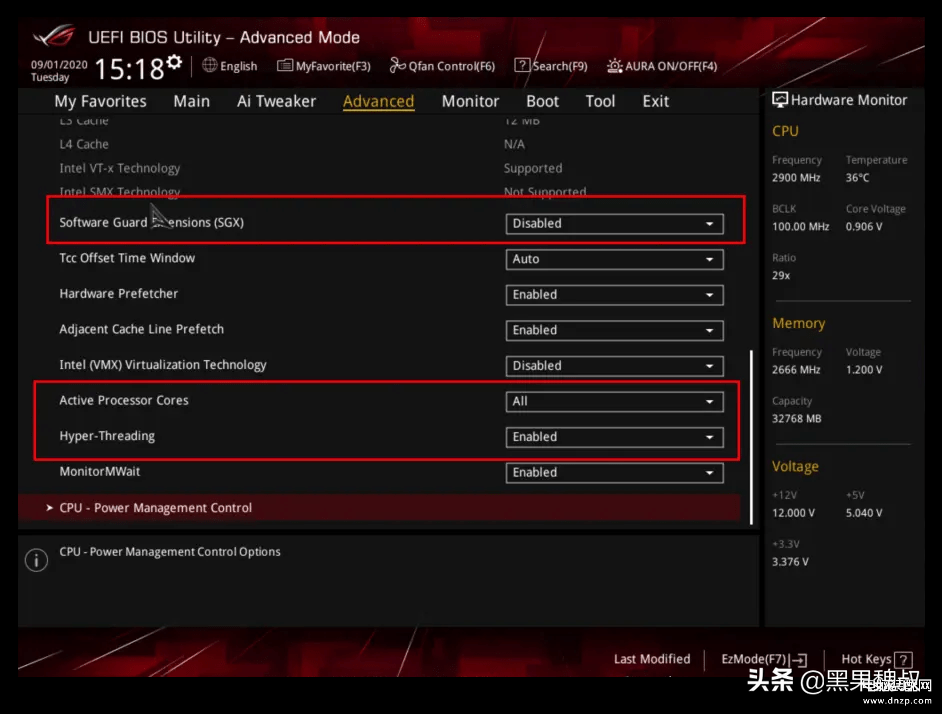Screen dimensions: 942x714
Task: Select the Hyper-Threading label
Action: click(x=107, y=436)
